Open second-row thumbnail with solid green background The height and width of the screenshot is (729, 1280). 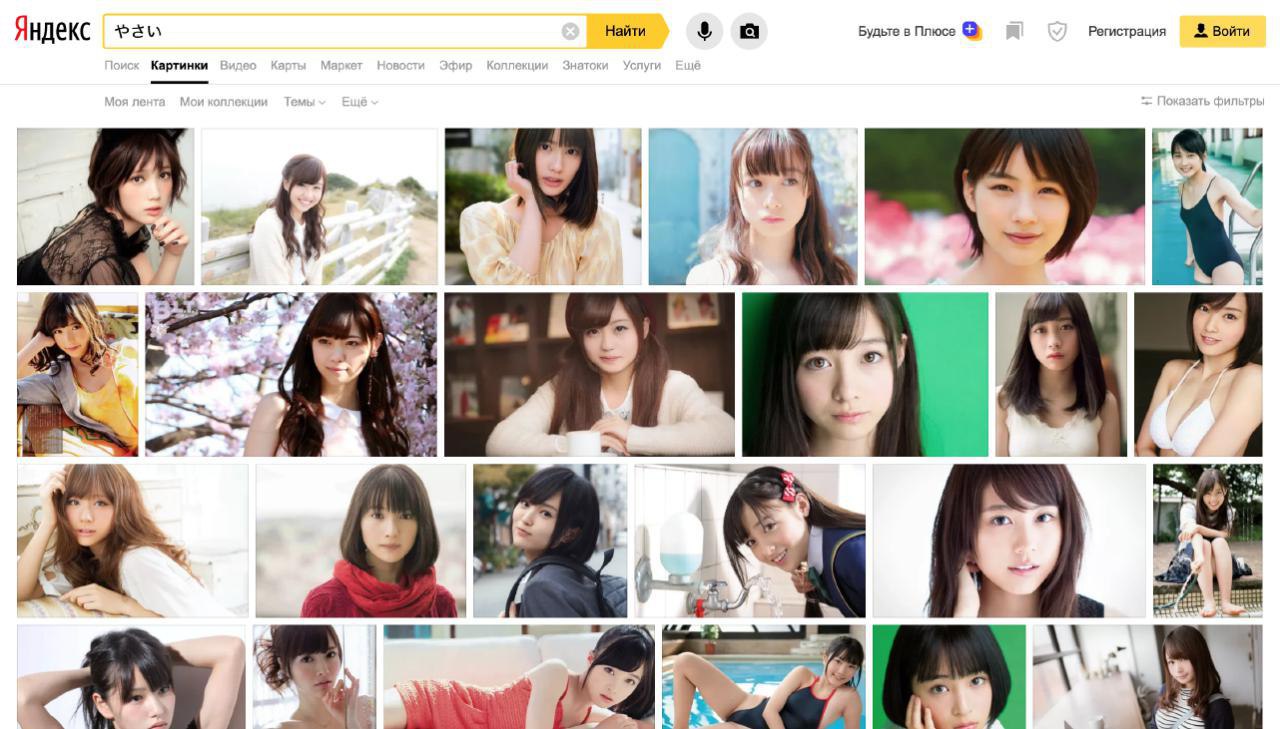coord(865,374)
